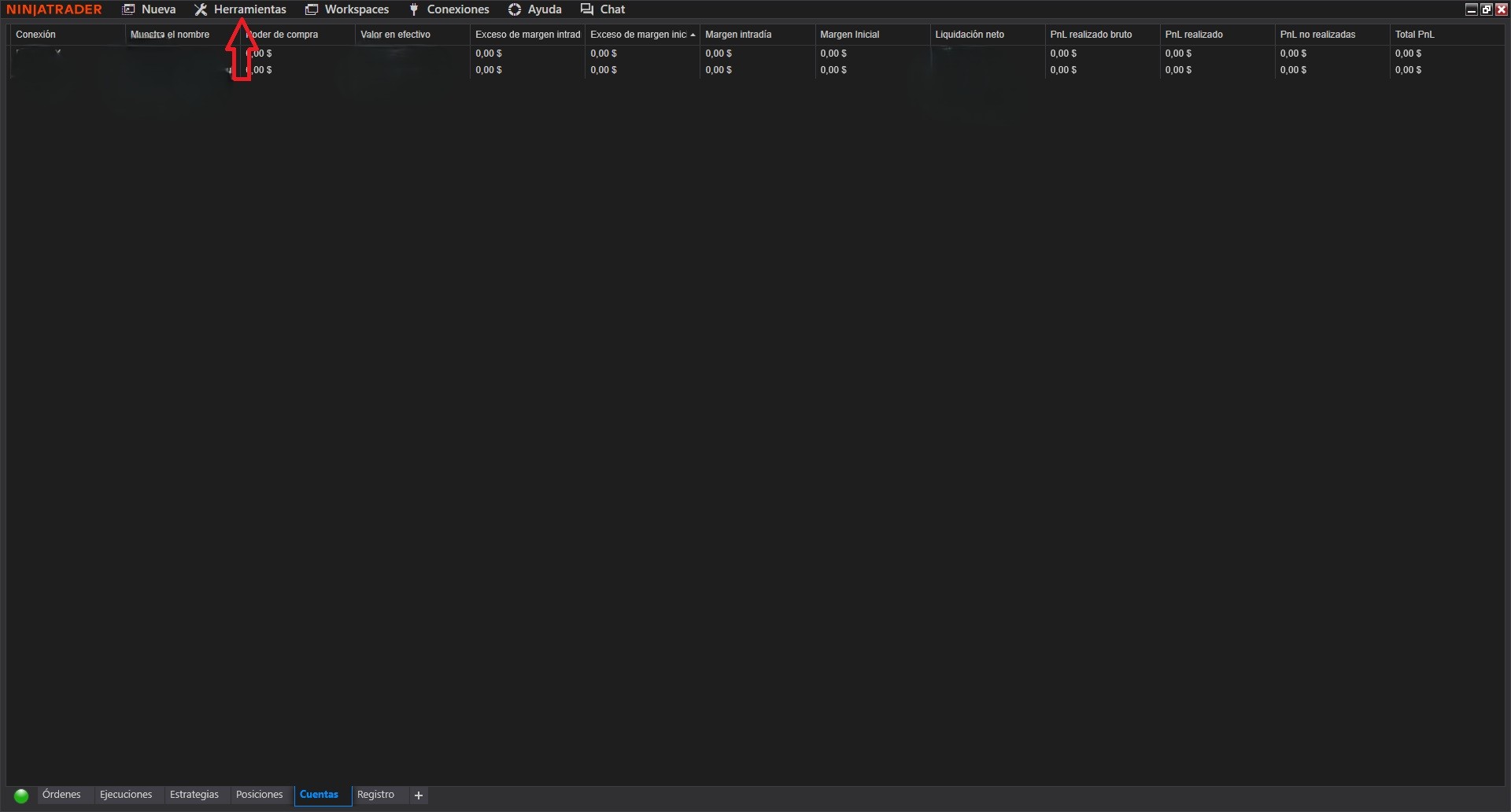
Task: Switch to the Registro tab
Action: coord(375,795)
